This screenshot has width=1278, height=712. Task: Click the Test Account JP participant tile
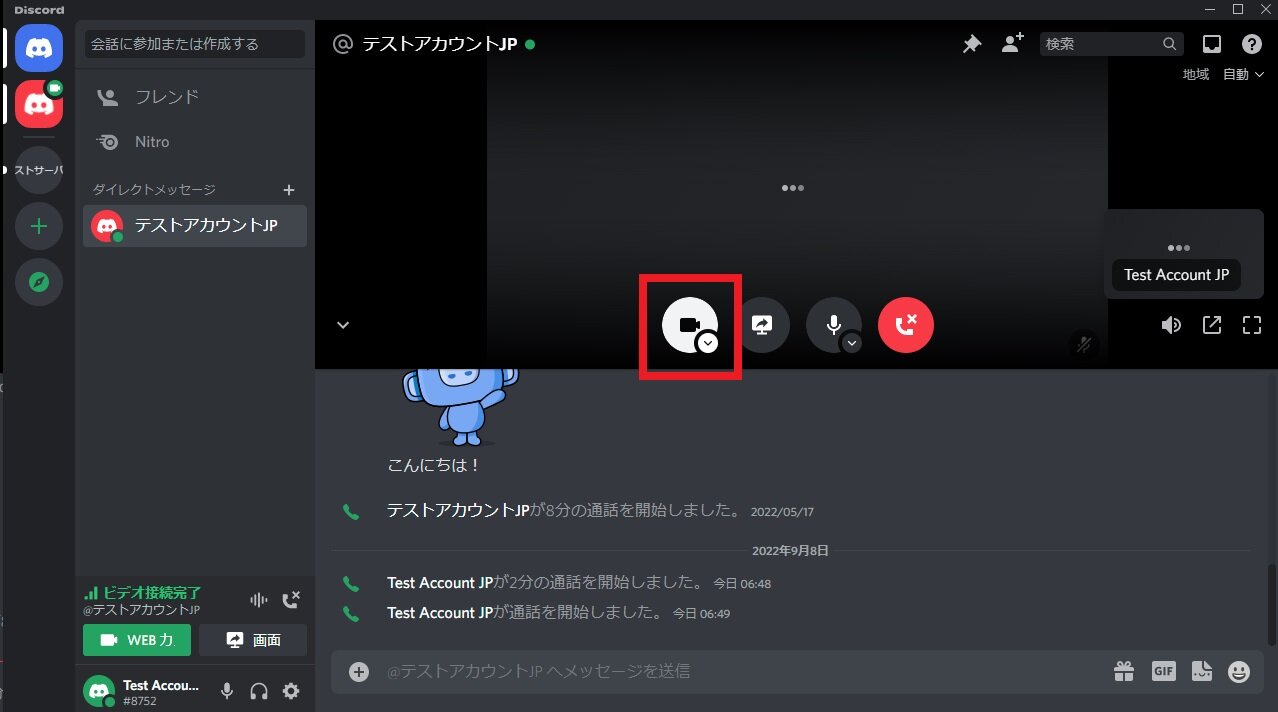coord(1184,254)
